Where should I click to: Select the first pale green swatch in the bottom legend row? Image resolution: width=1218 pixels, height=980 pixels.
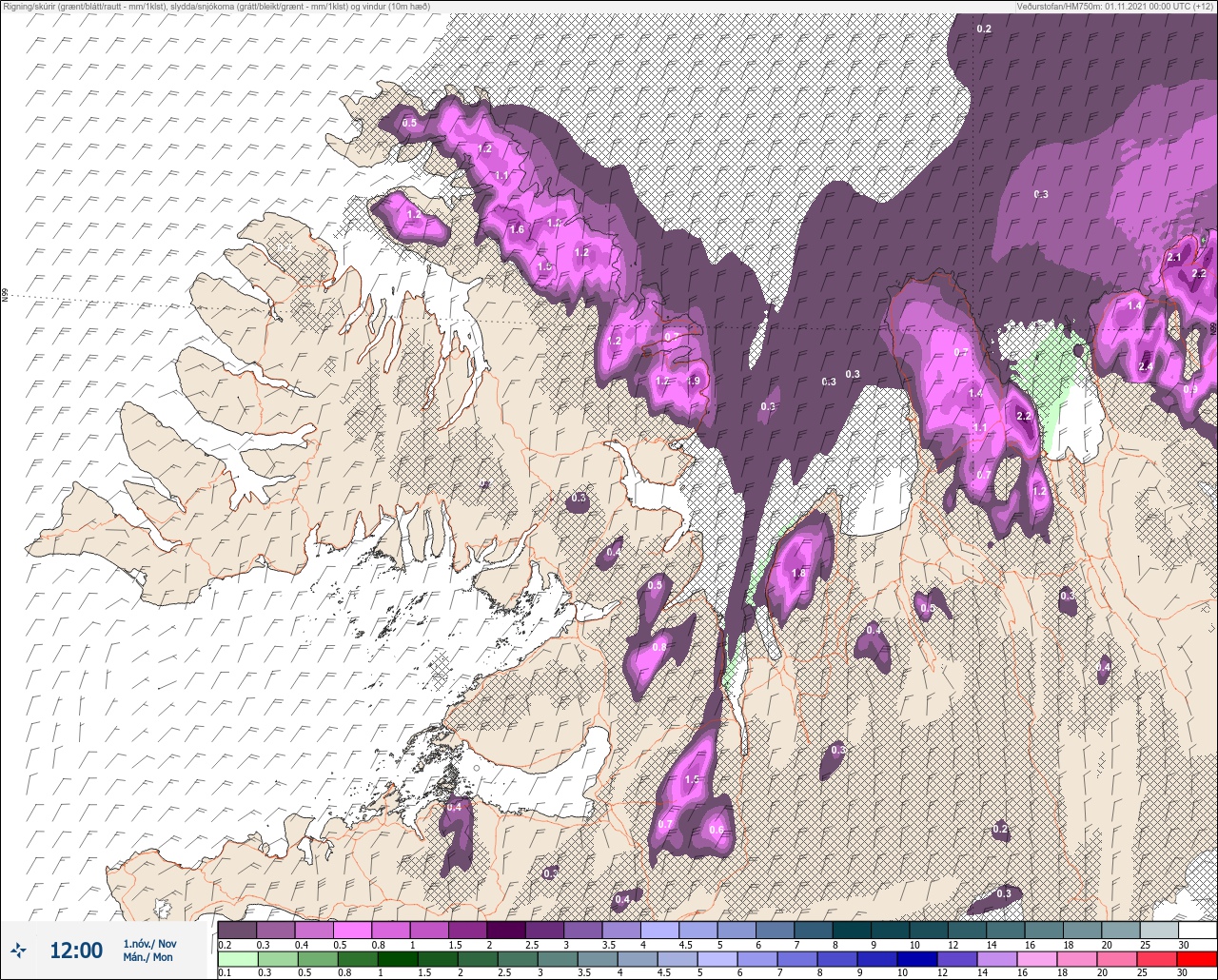pyautogui.click(x=238, y=958)
